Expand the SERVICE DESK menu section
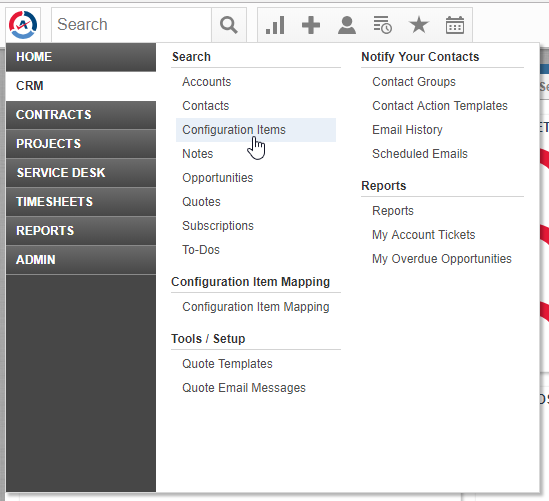Viewport: 549px width, 501px height. tap(81, 173)
